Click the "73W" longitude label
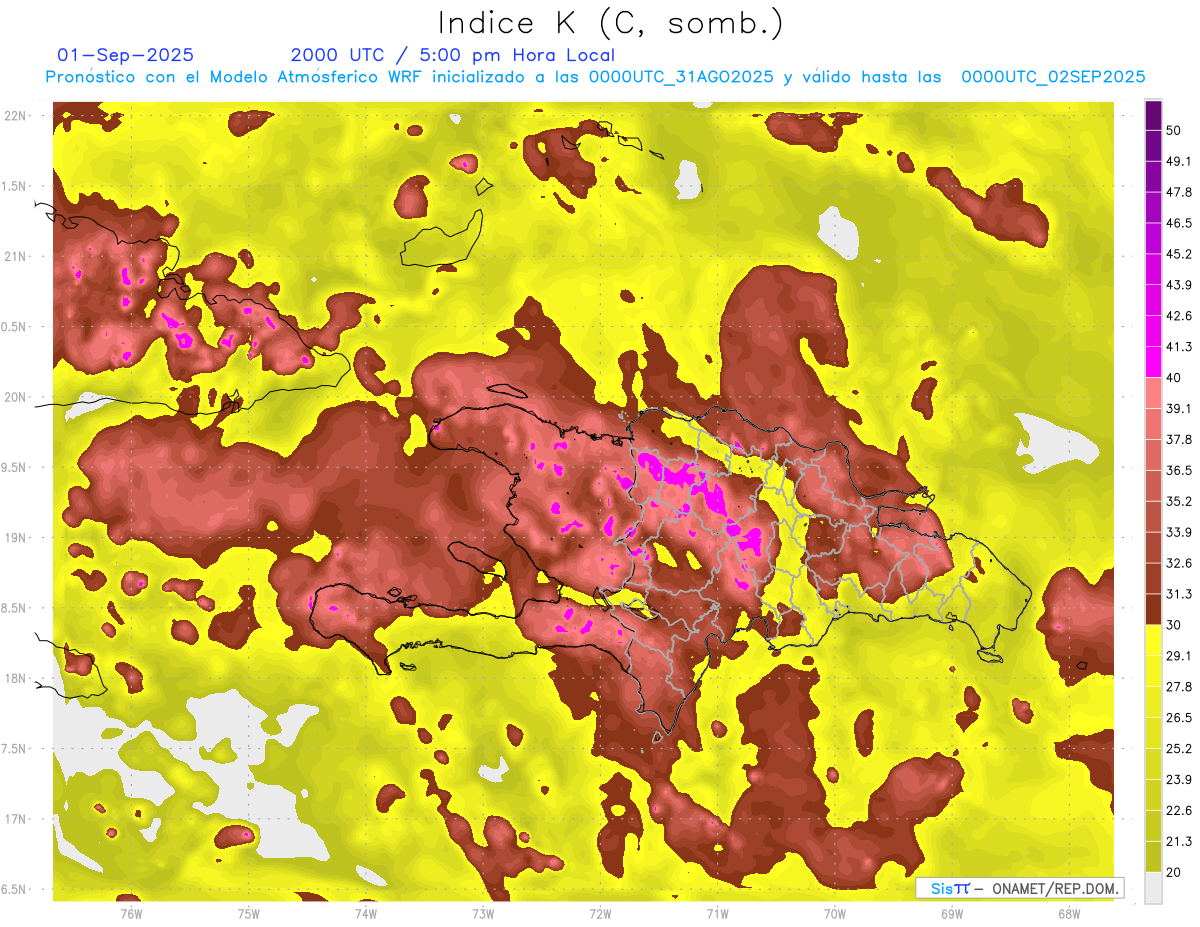 (483, 913)
